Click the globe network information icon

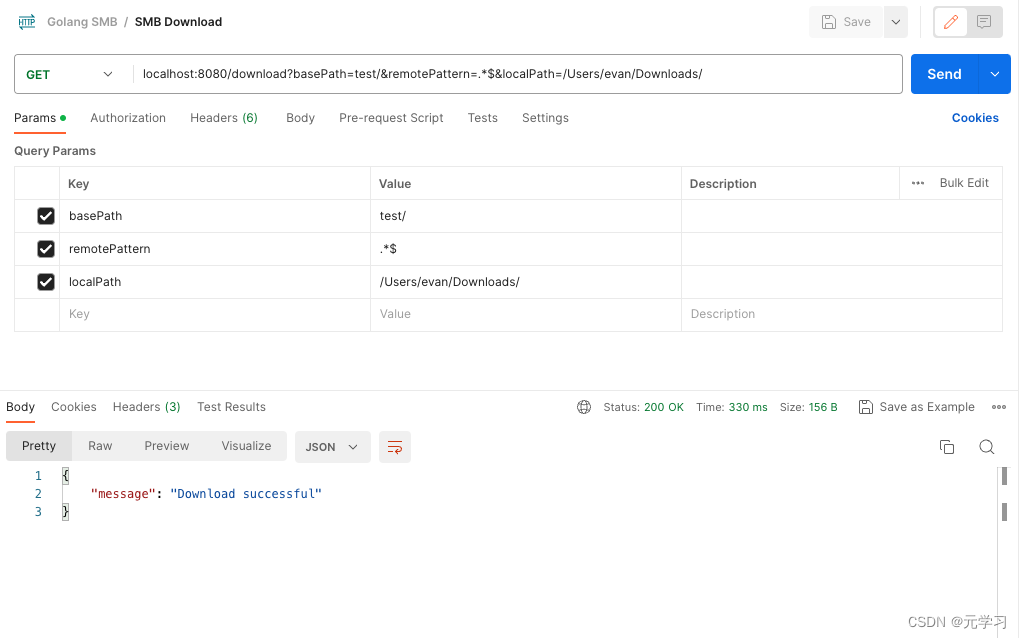tap(583, 407)
